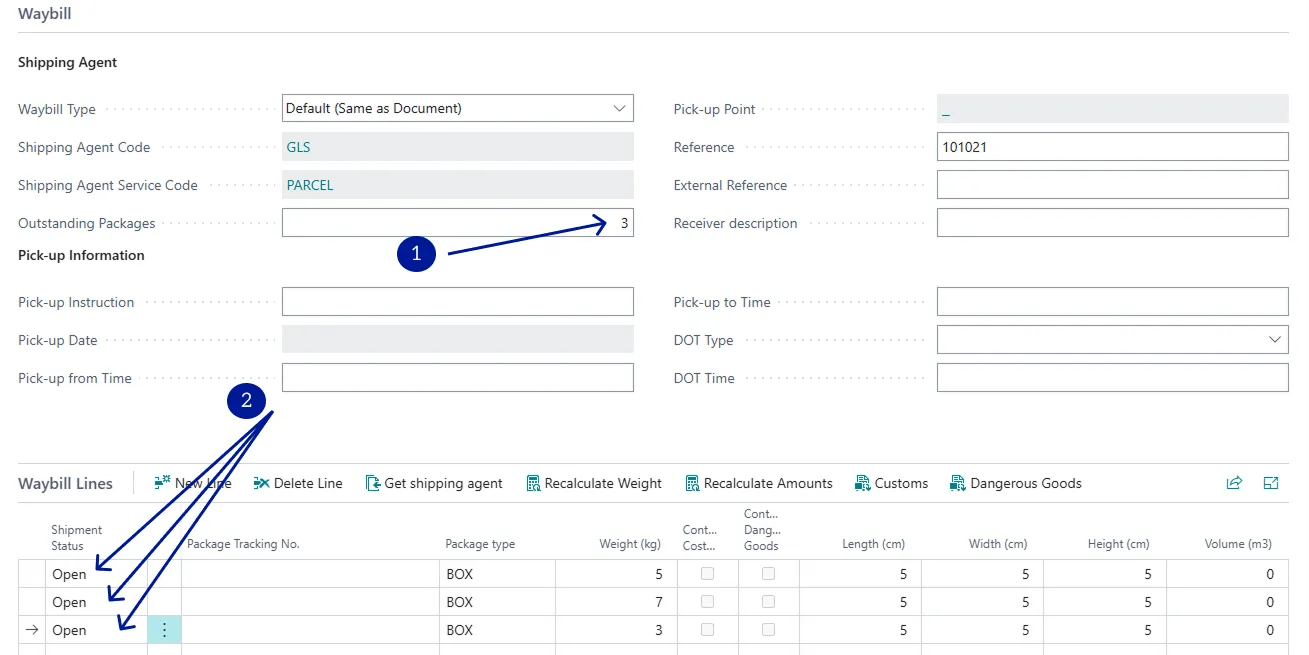Expand Waybill Lines to full screen
The image size is (1309, 655).
pyautogui.click(x=1271, y=483)
